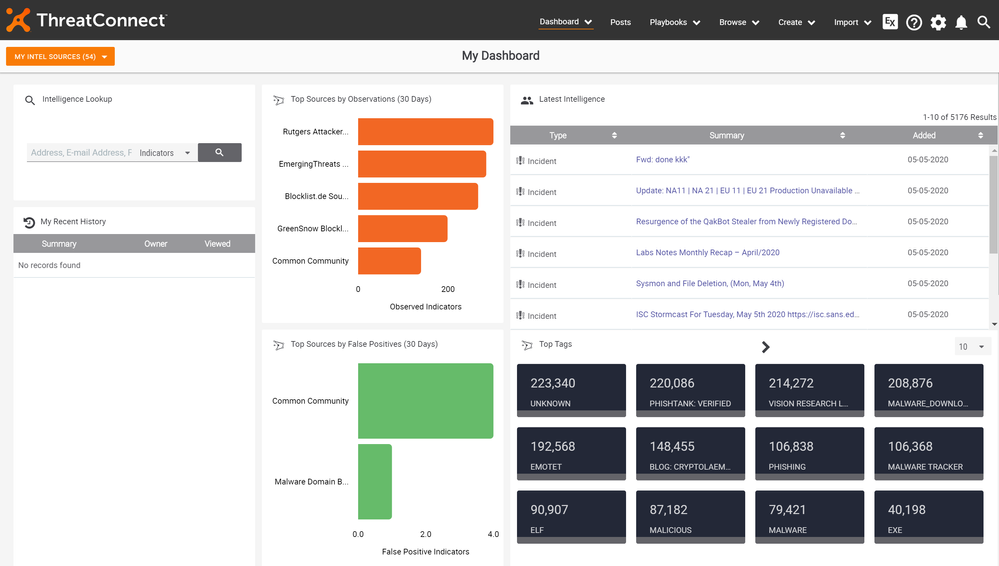
Task: Open the Ex exchange icon in header
Action: click(x=890, y=22)
